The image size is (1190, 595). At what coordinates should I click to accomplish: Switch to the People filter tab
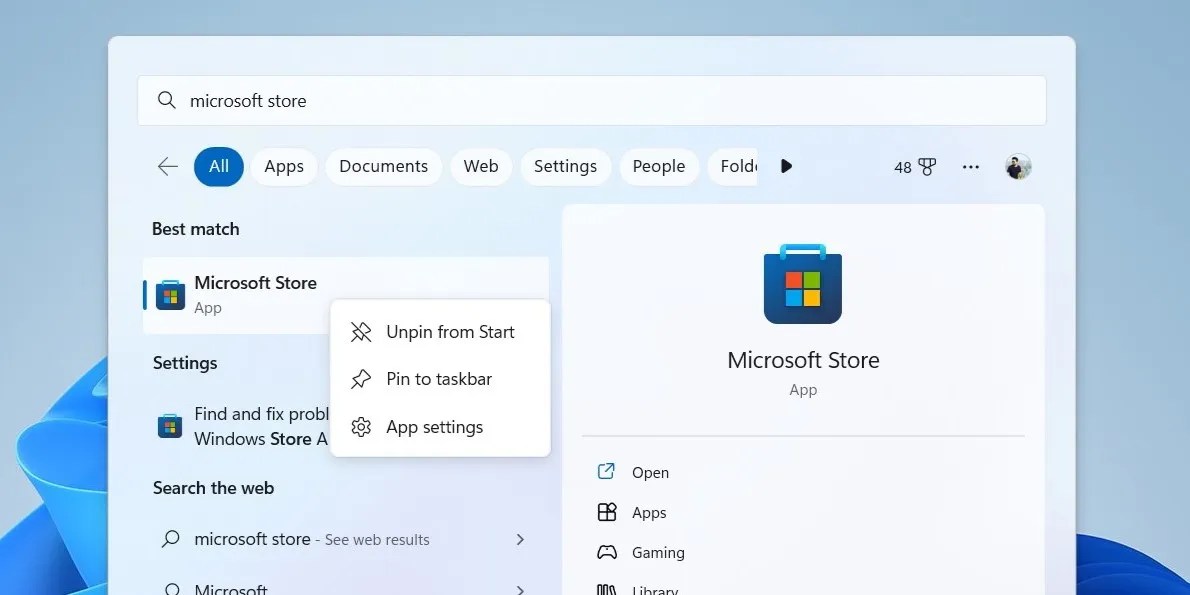click(659, 166)
